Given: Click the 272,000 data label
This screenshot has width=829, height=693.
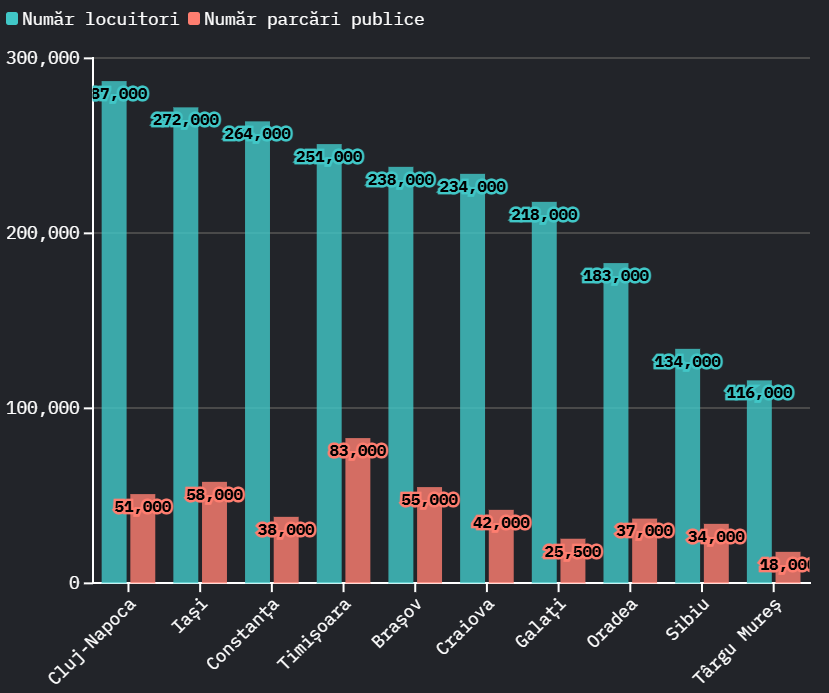Looking at the screenshot, I should 185,120.
